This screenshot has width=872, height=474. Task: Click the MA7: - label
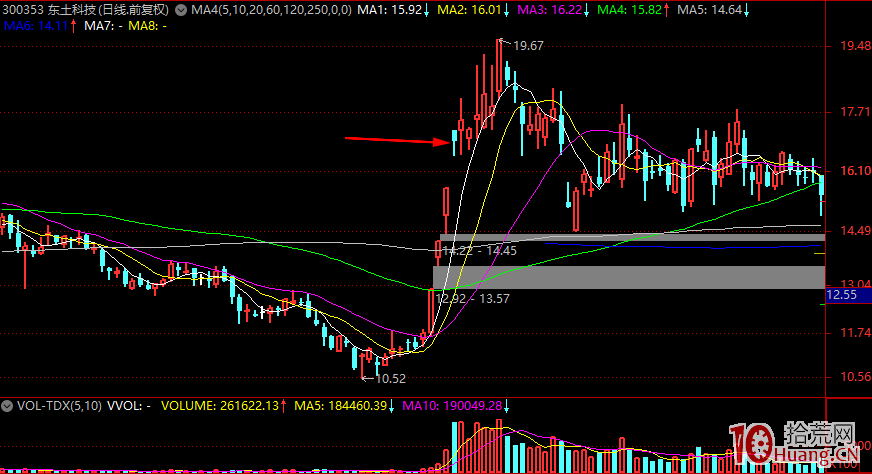[103, 26]
